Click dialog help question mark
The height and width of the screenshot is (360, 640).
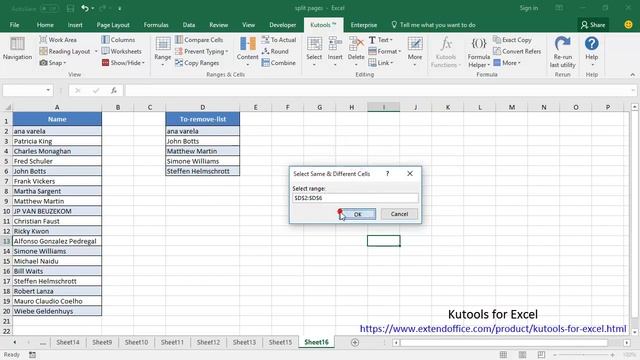[387, 174]
